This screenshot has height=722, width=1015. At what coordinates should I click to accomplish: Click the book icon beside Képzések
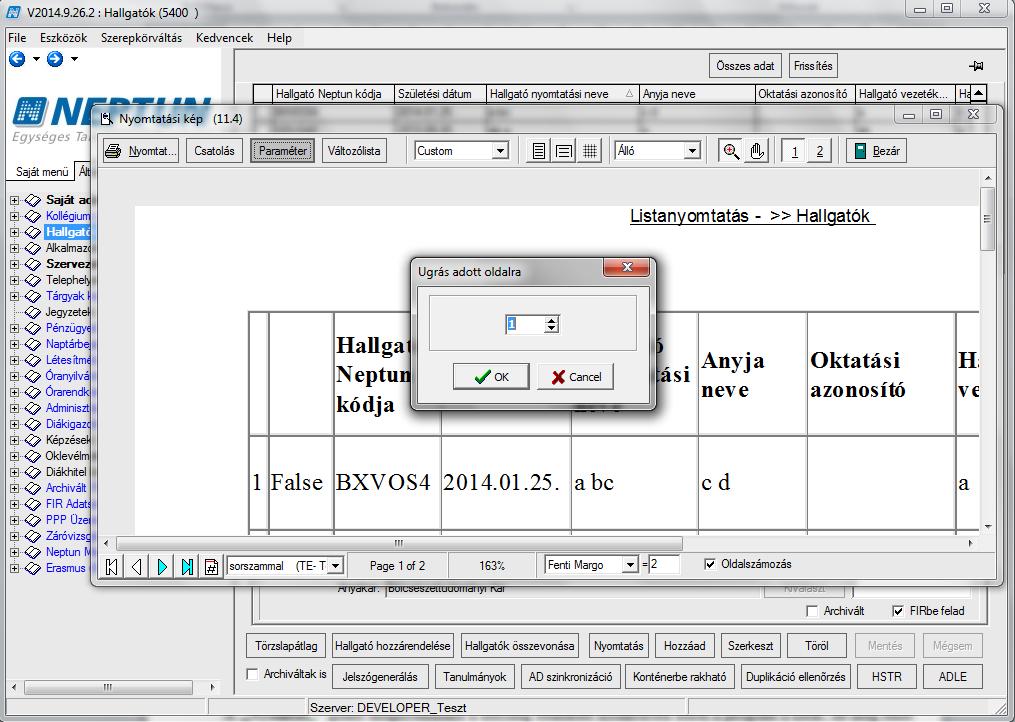[x=33, y=440]
